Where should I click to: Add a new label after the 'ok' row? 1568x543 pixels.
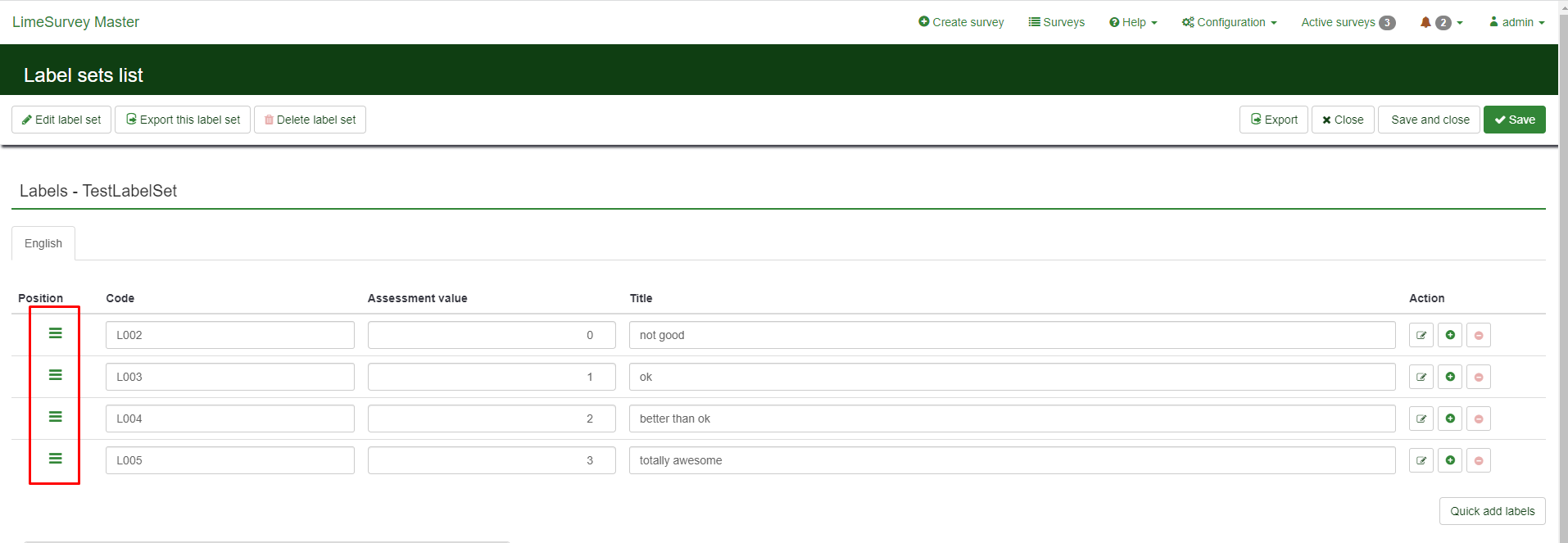[1449, 377]
